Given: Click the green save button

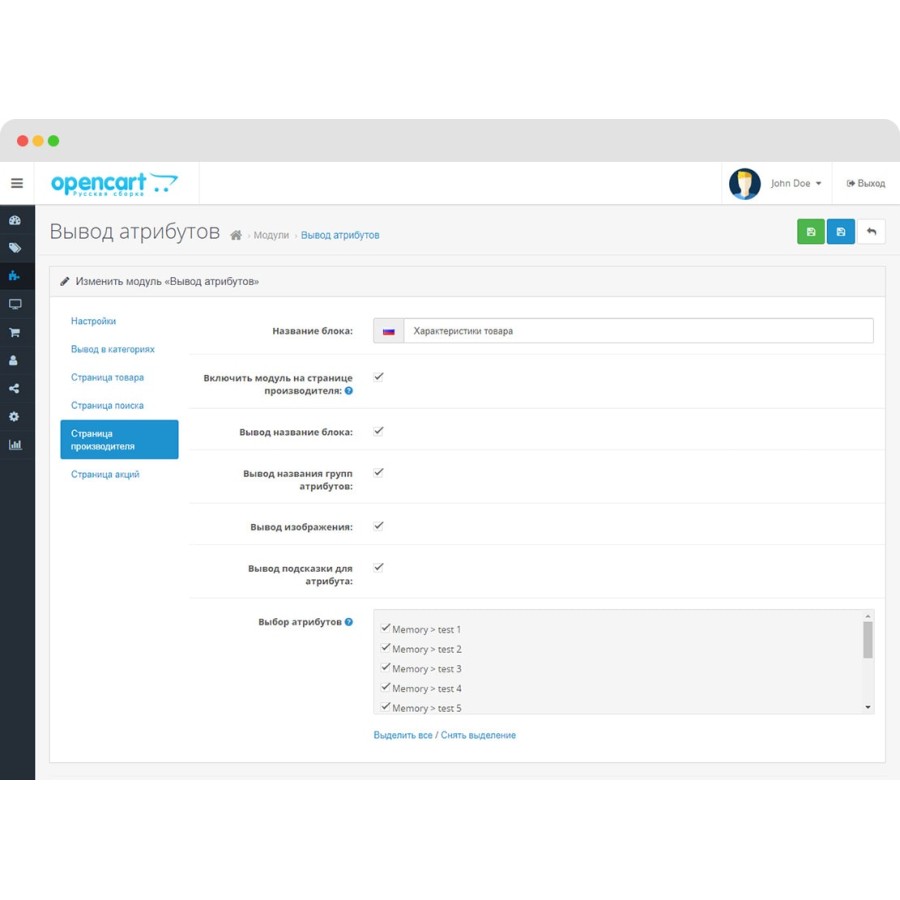Looking at the screenshot, I should (x=810, y=232).
